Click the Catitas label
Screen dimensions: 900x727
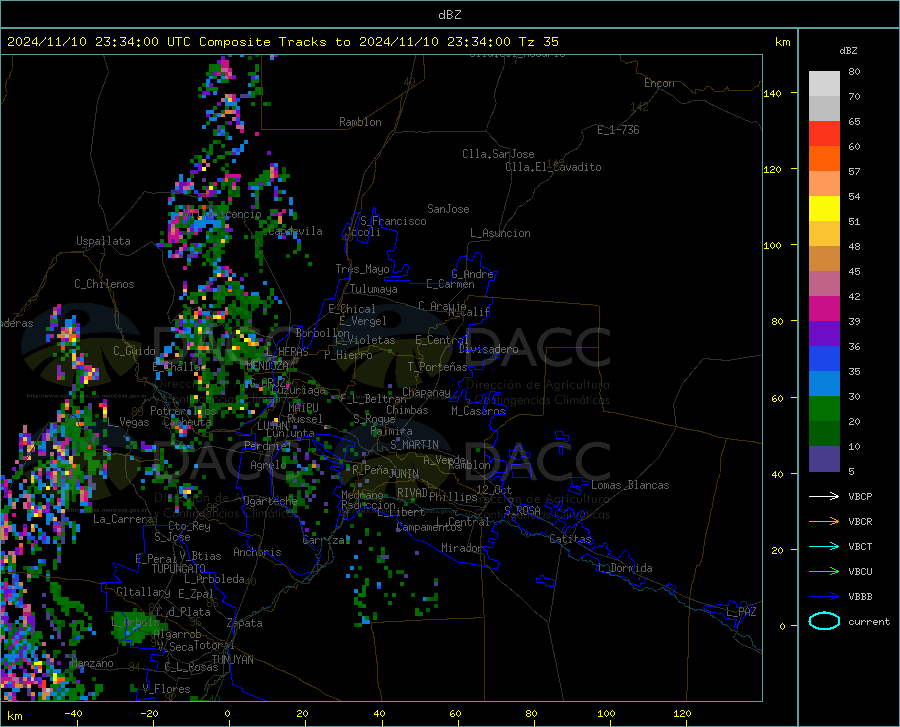coord(570,539)
